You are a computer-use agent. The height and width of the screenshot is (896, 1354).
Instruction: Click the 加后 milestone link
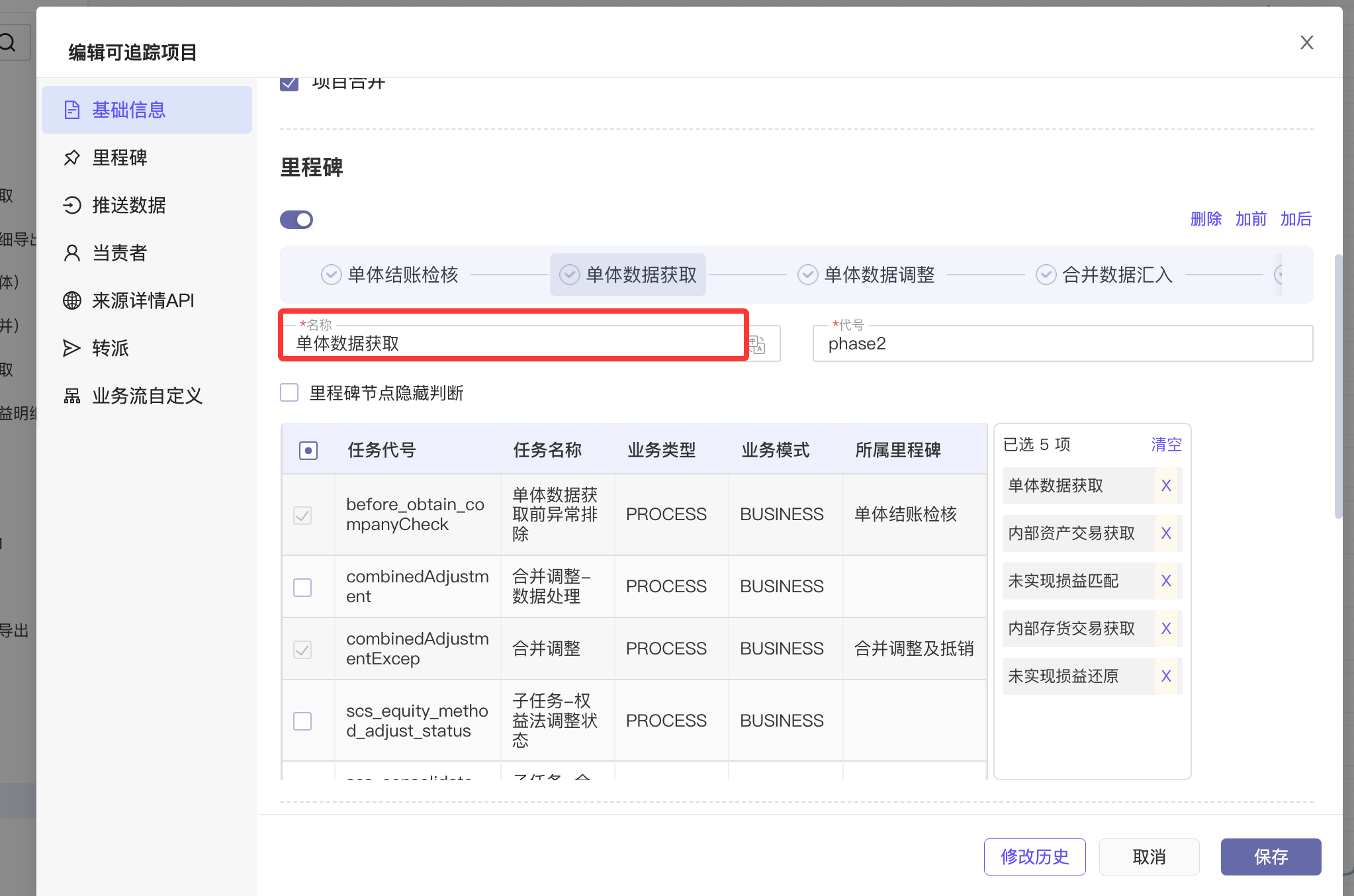1296,219
